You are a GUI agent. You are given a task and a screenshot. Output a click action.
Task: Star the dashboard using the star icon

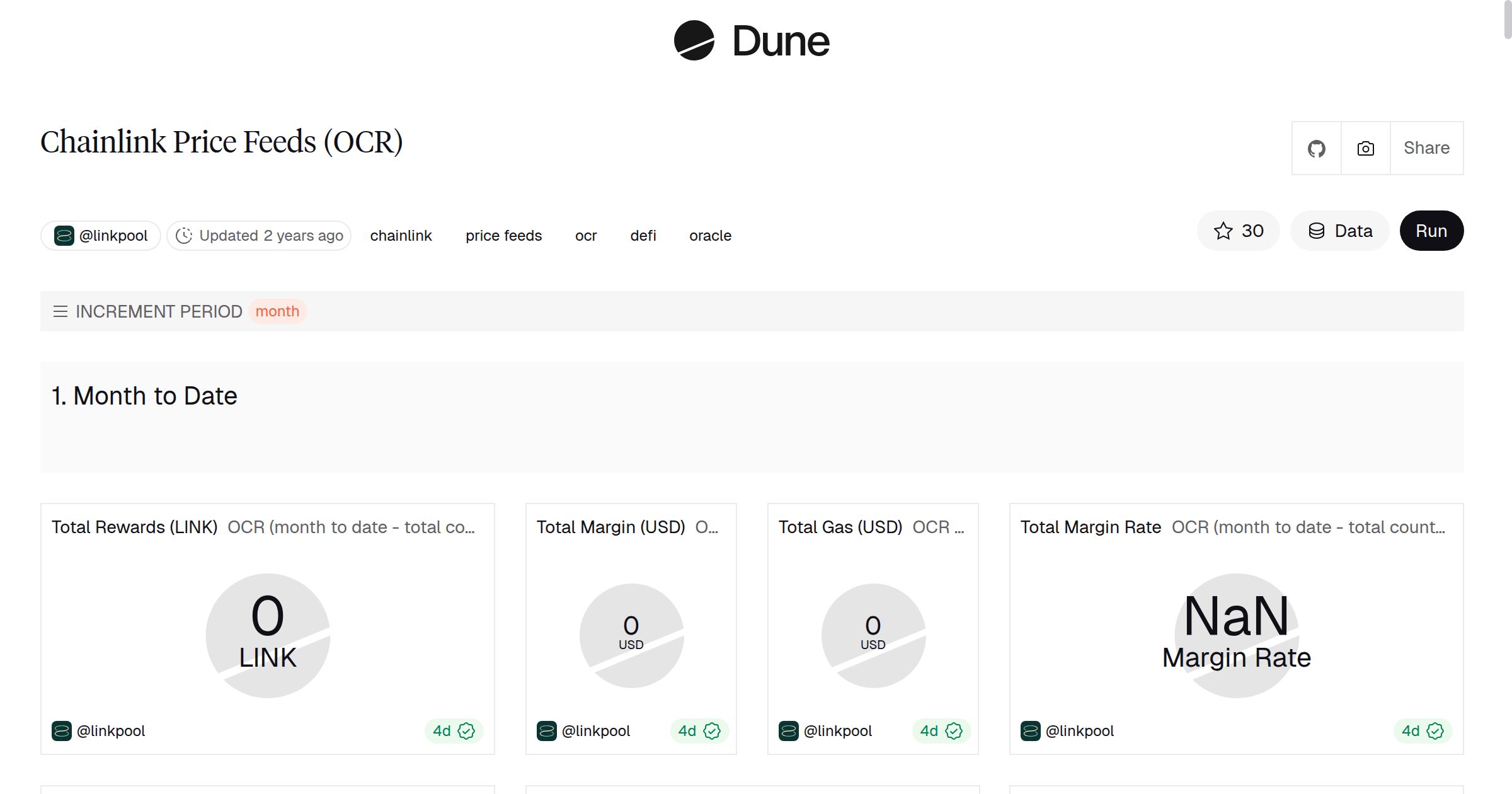tap(1223, 231)
